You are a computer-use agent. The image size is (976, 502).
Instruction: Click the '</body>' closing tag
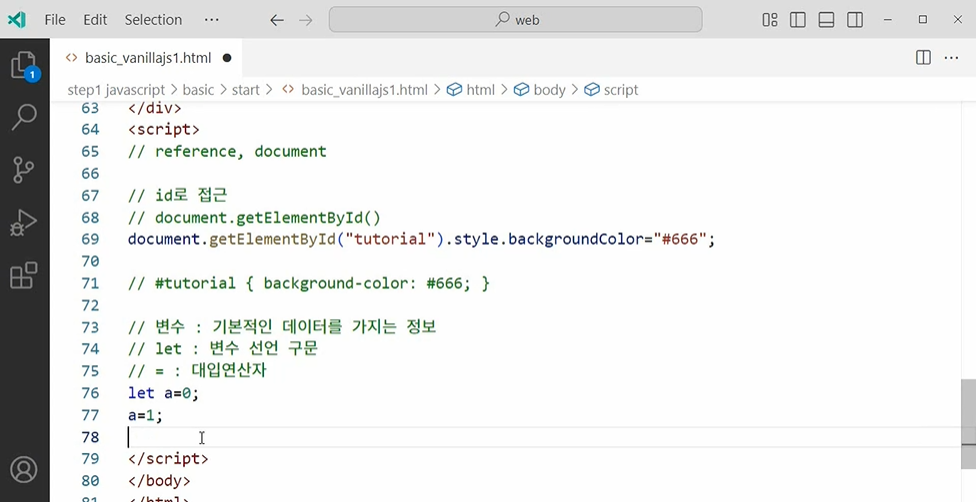coord(159,481)
